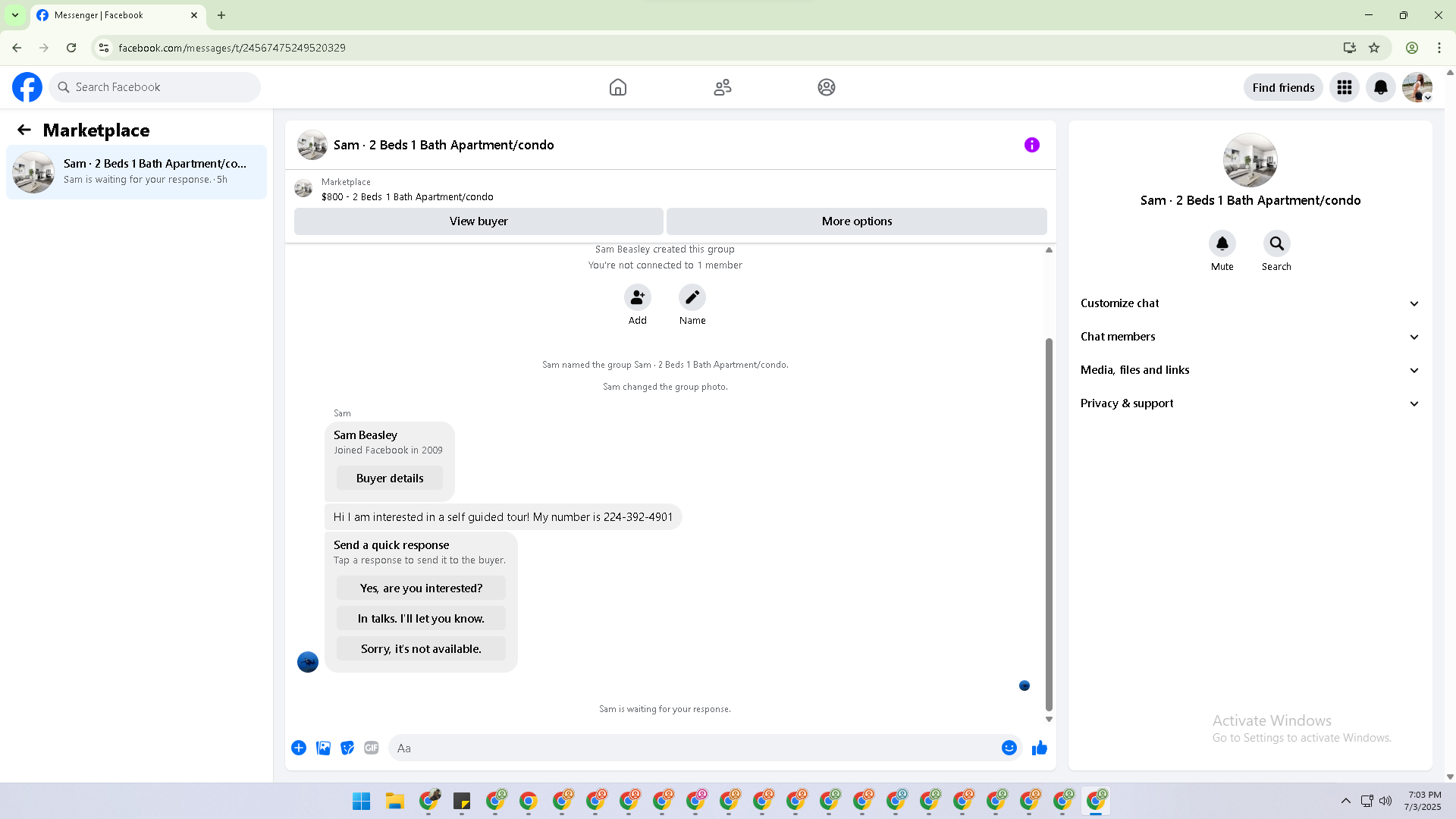1456x819 pixels.
Task: Expand Chat members section
Action: click(1250, 337)
